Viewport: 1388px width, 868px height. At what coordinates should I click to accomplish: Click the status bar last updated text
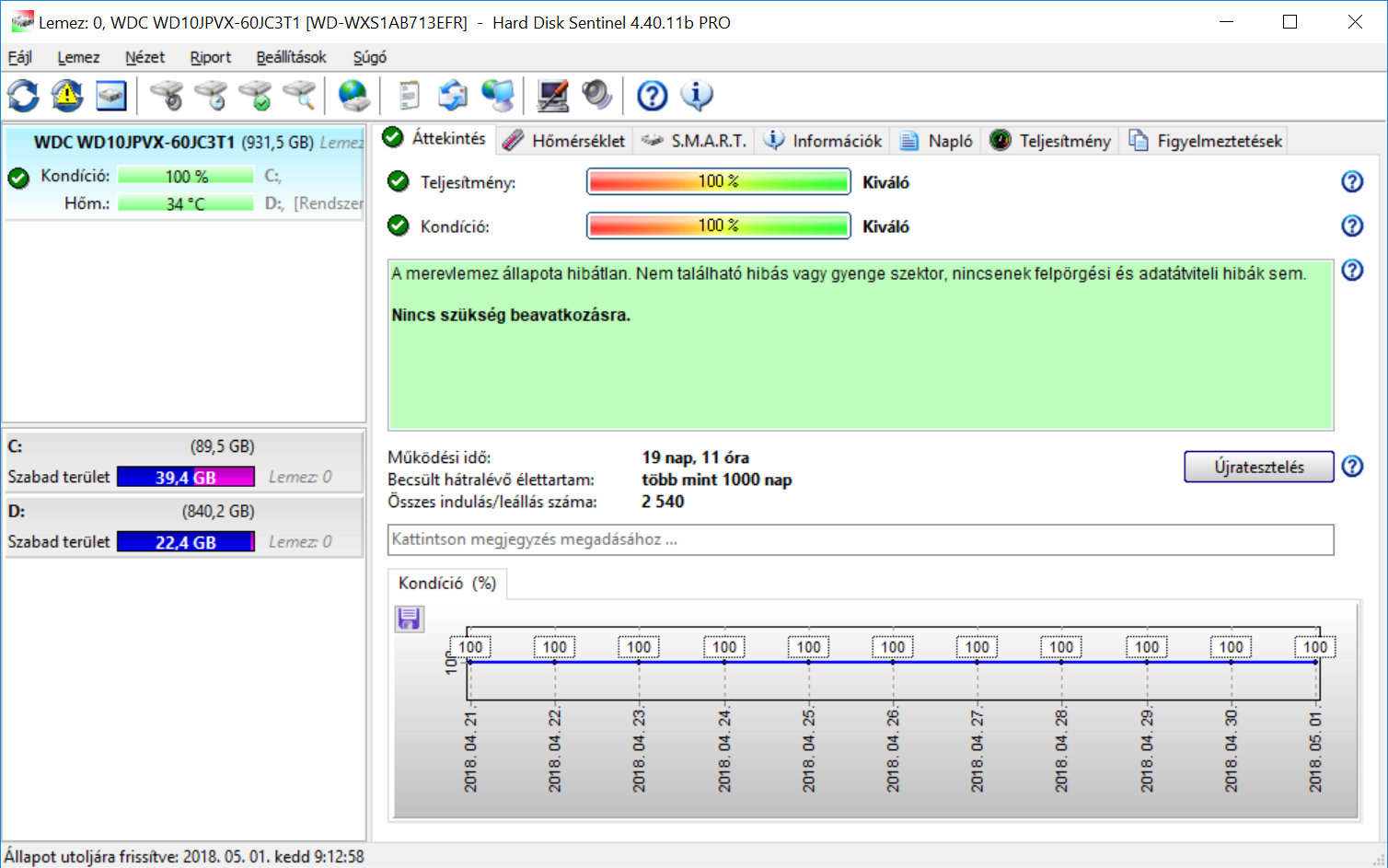[x=184, y=856]
